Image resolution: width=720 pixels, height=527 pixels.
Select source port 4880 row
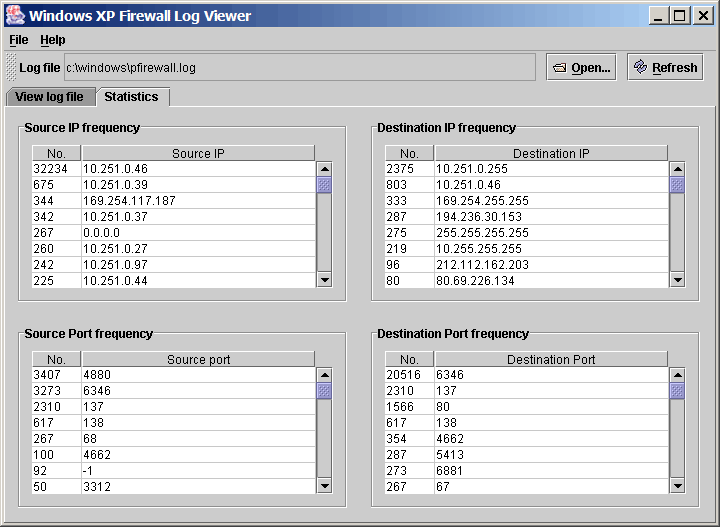[x=174, y=375]
